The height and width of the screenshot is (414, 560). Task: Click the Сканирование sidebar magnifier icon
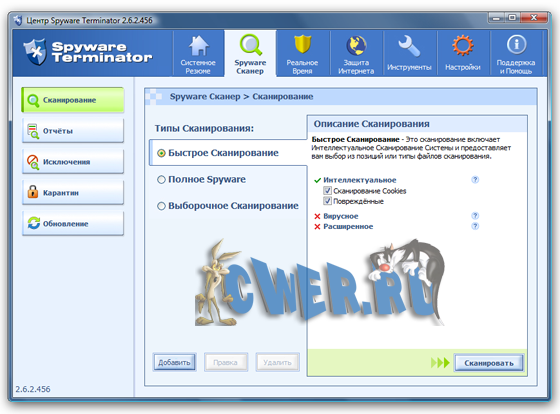pos(33,100)
